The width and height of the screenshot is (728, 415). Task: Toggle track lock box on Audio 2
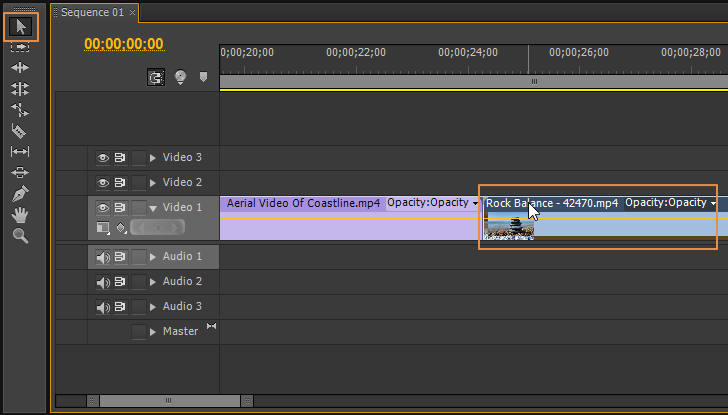pyautogui.click(x=138, y=282)
